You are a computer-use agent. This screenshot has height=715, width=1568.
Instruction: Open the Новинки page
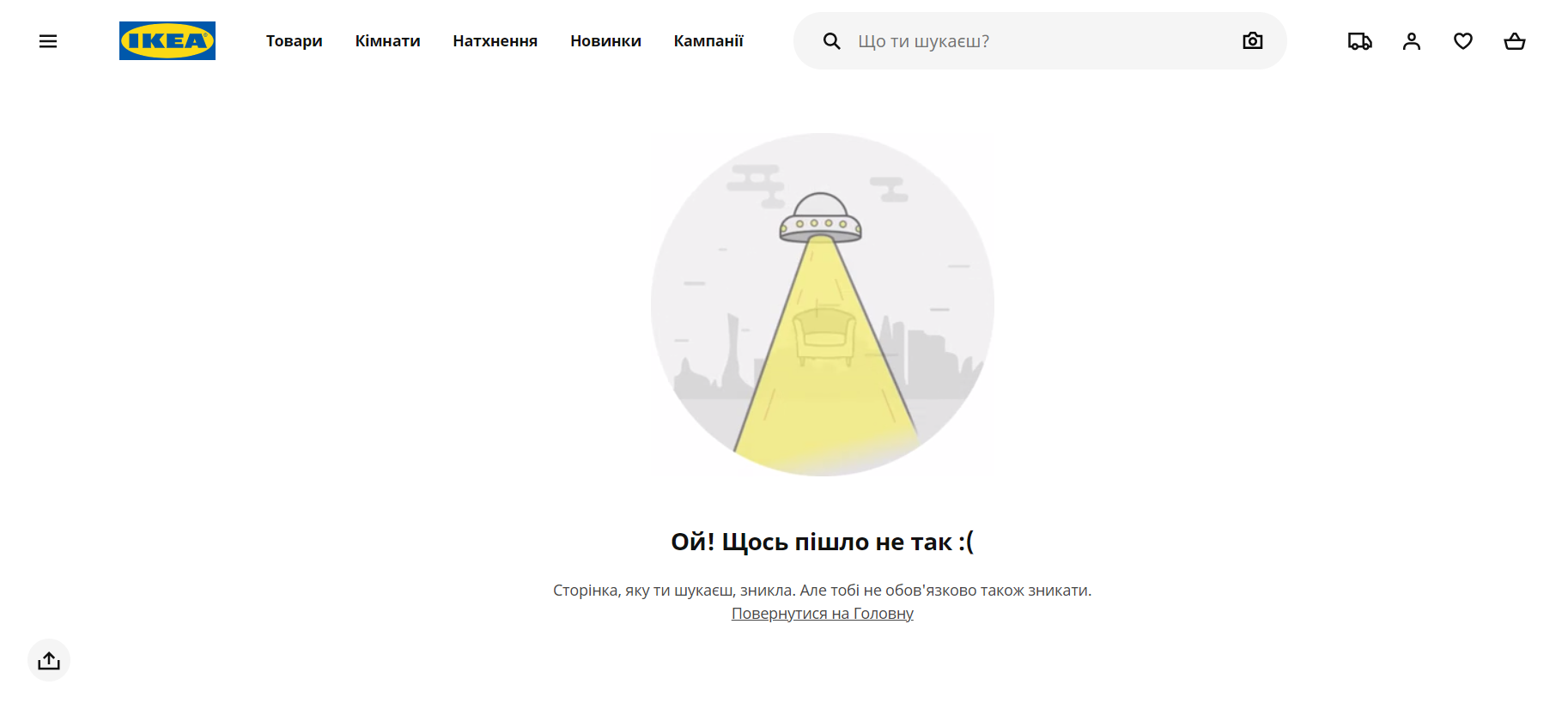click(x=605, y=41)
